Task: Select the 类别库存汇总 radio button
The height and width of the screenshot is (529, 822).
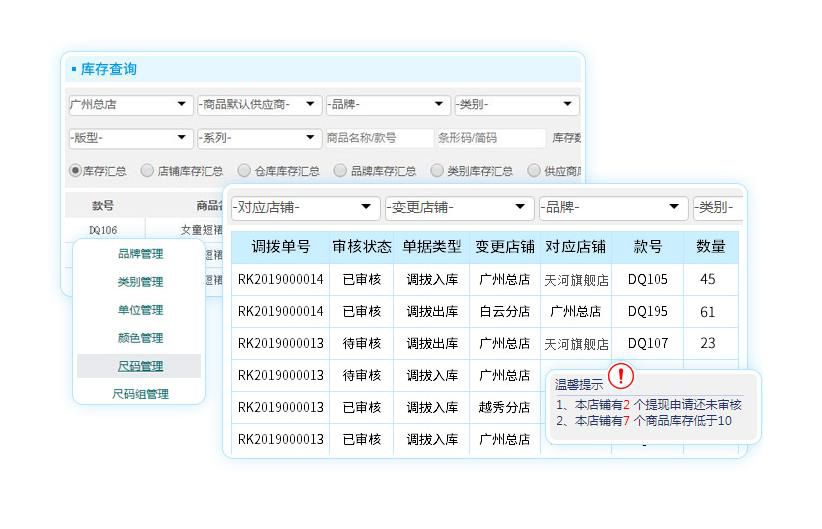Action: pos(437,170)
